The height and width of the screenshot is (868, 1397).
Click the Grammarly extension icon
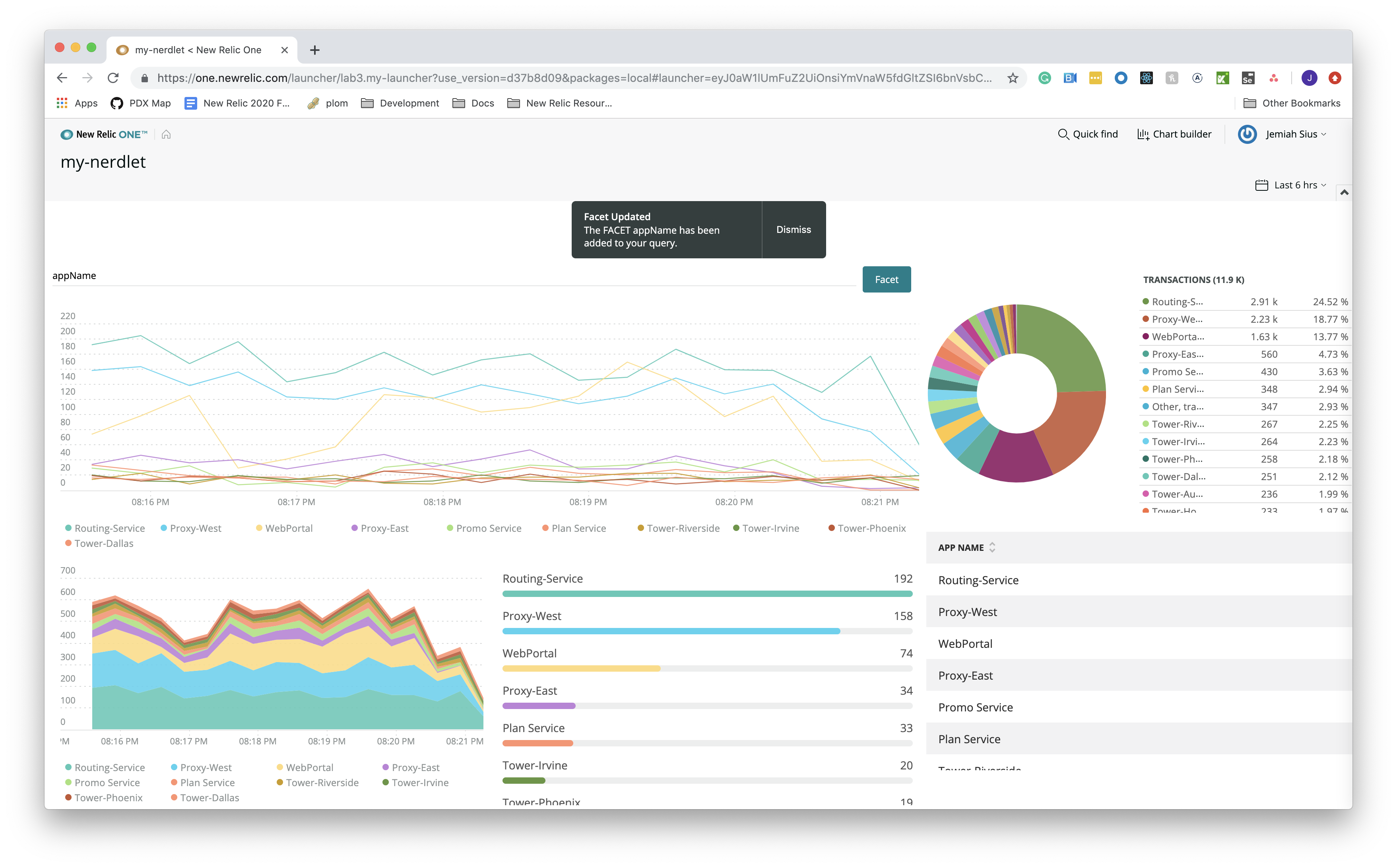[x=1044, y=78]
